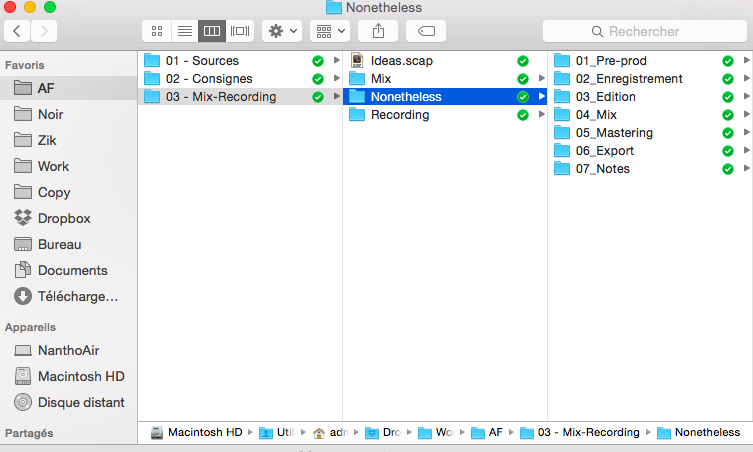Jump to AF in the path bar

tap(486, 432)
